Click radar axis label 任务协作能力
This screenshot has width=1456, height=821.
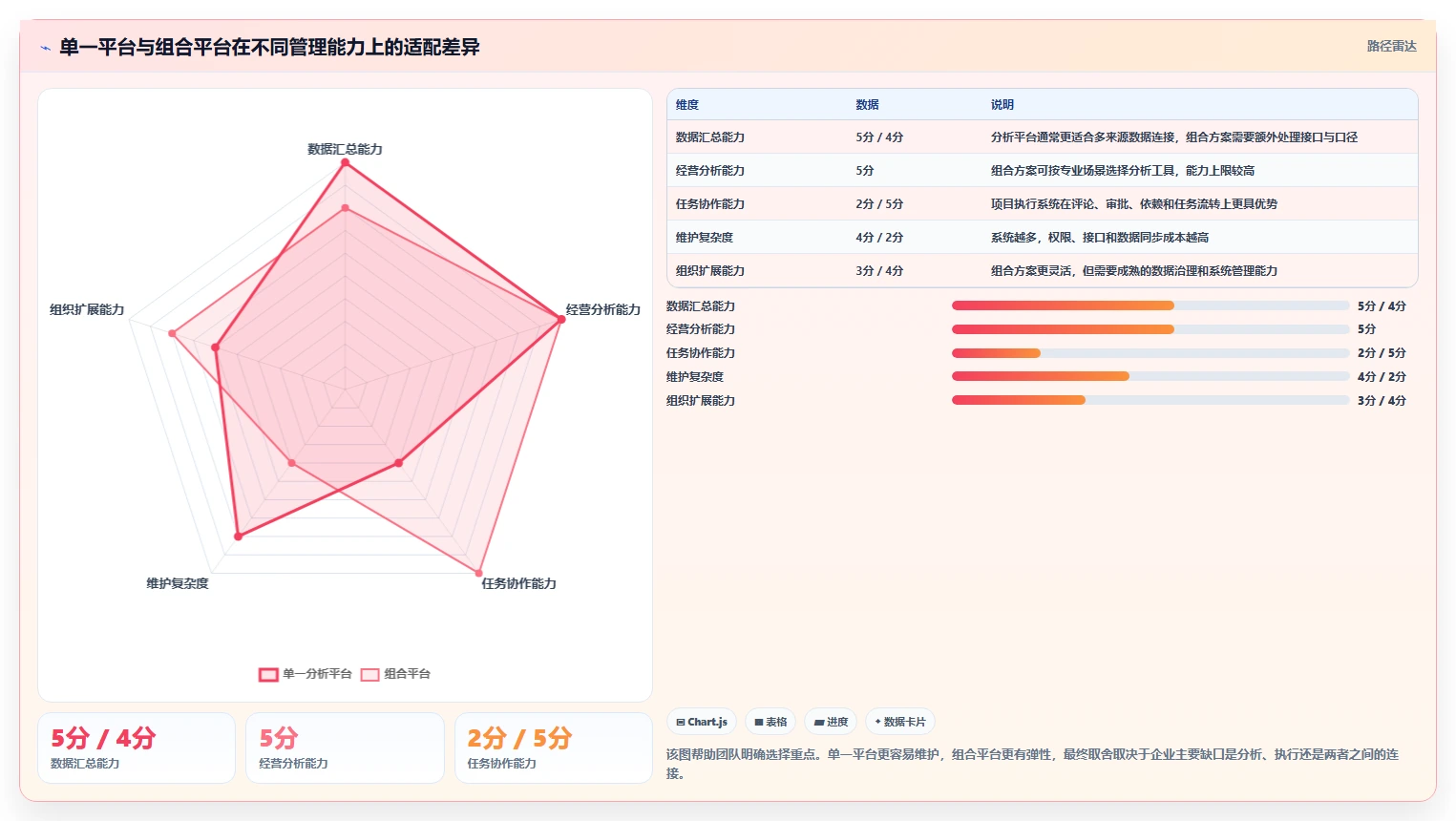coord(518,583)
